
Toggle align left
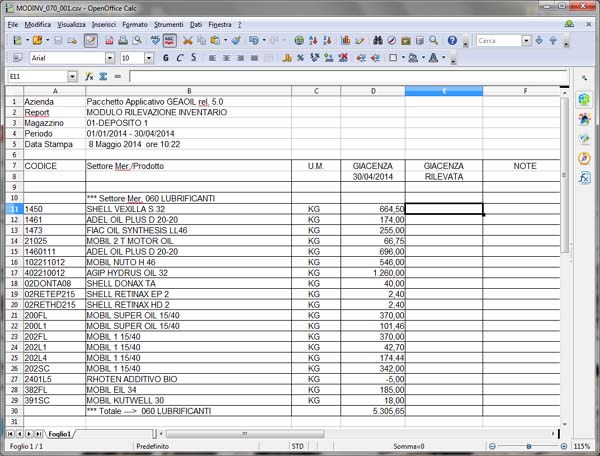pyautogui.click(x=212, y=58)
